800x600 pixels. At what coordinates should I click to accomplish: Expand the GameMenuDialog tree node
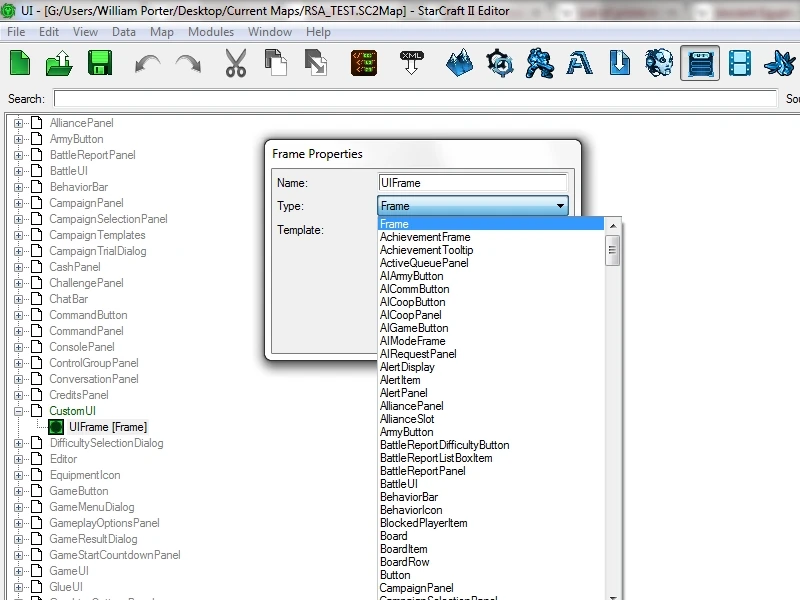point(18,507)
